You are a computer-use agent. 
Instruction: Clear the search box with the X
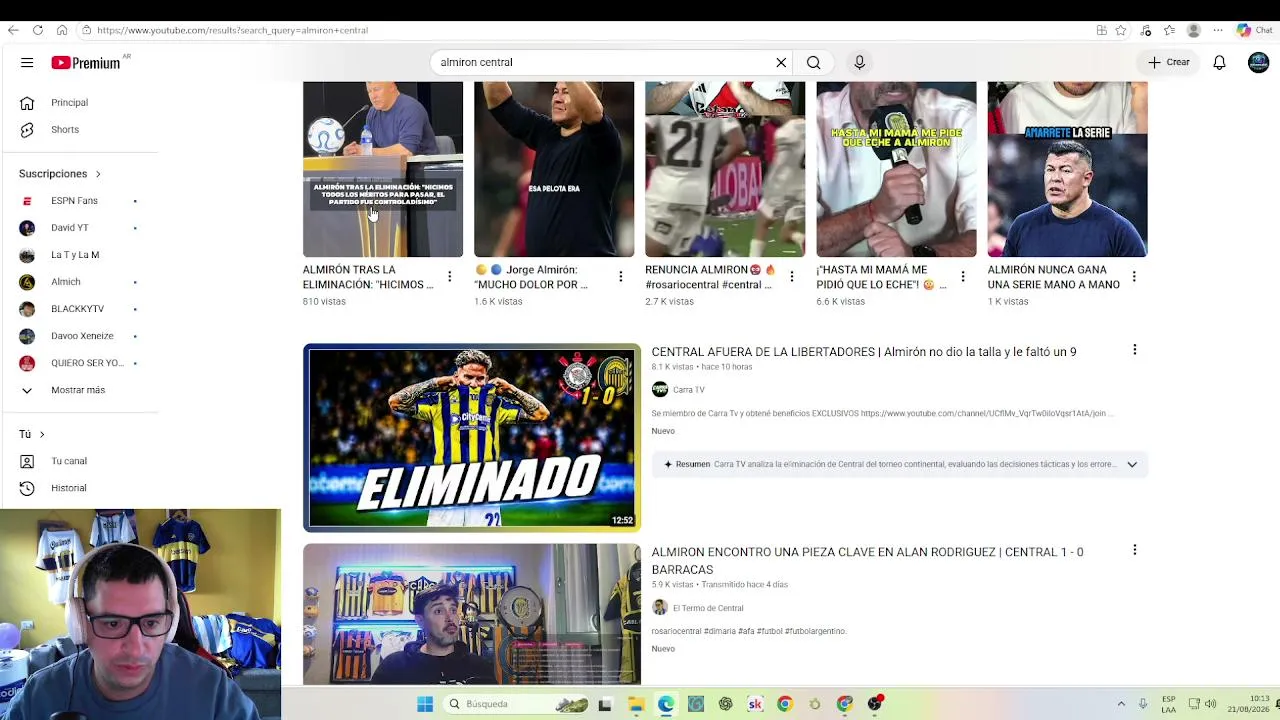tap(781, 62)
